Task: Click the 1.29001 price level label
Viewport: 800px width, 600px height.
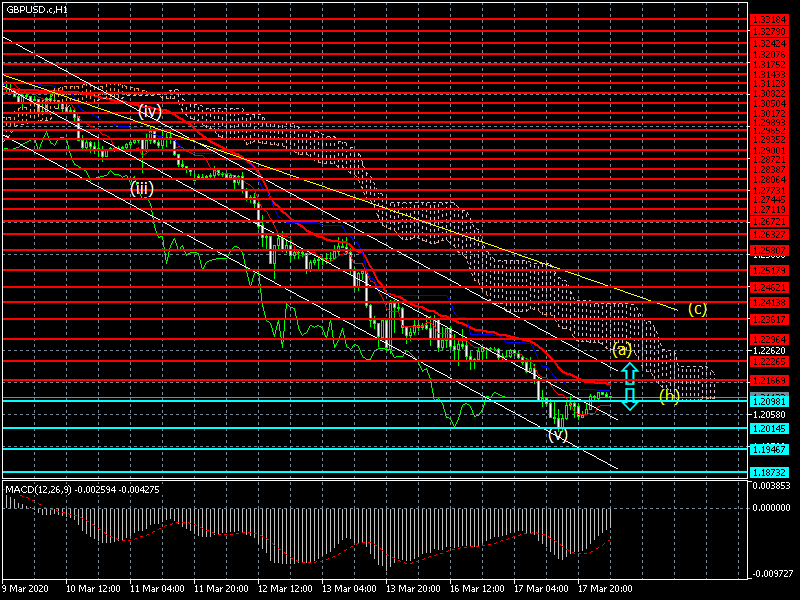Action: tap(769, 151)
